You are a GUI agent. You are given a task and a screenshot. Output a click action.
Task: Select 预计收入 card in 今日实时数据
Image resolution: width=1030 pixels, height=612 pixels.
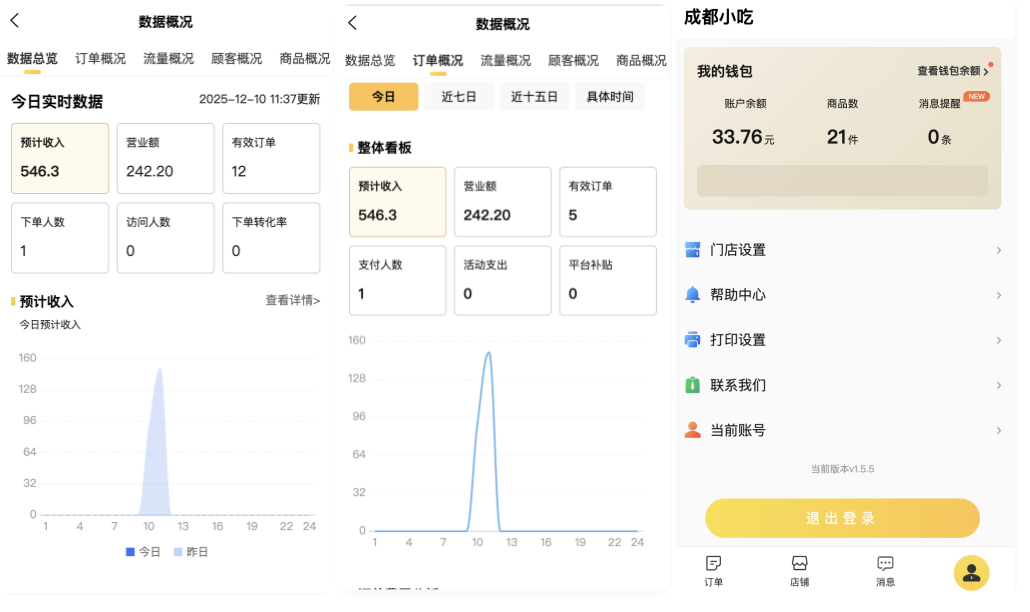(x=60, y=158)
